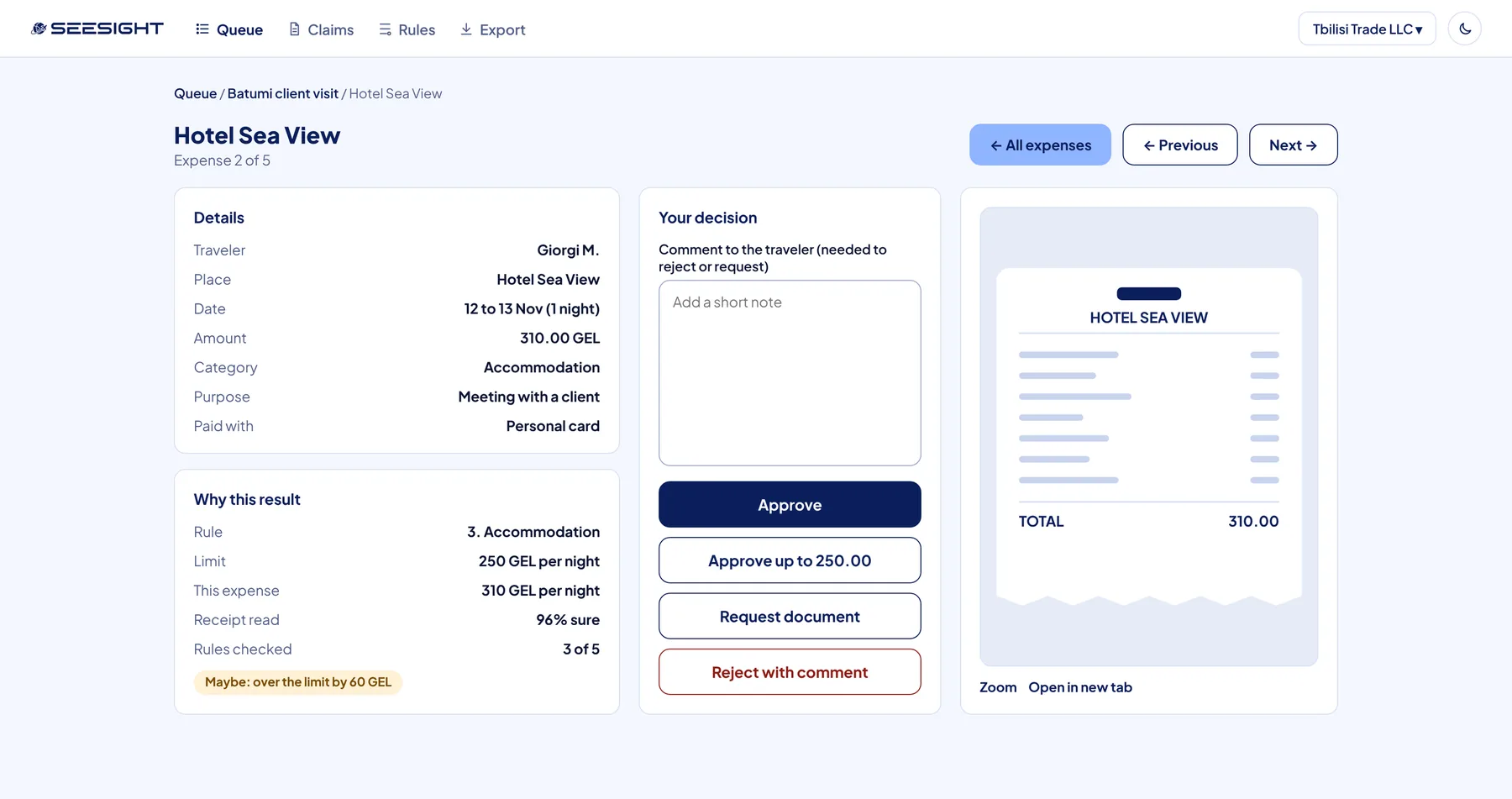Click the Queue breadcrumb link
This screenshot has width=1512, height=799.
pos(195,93)
